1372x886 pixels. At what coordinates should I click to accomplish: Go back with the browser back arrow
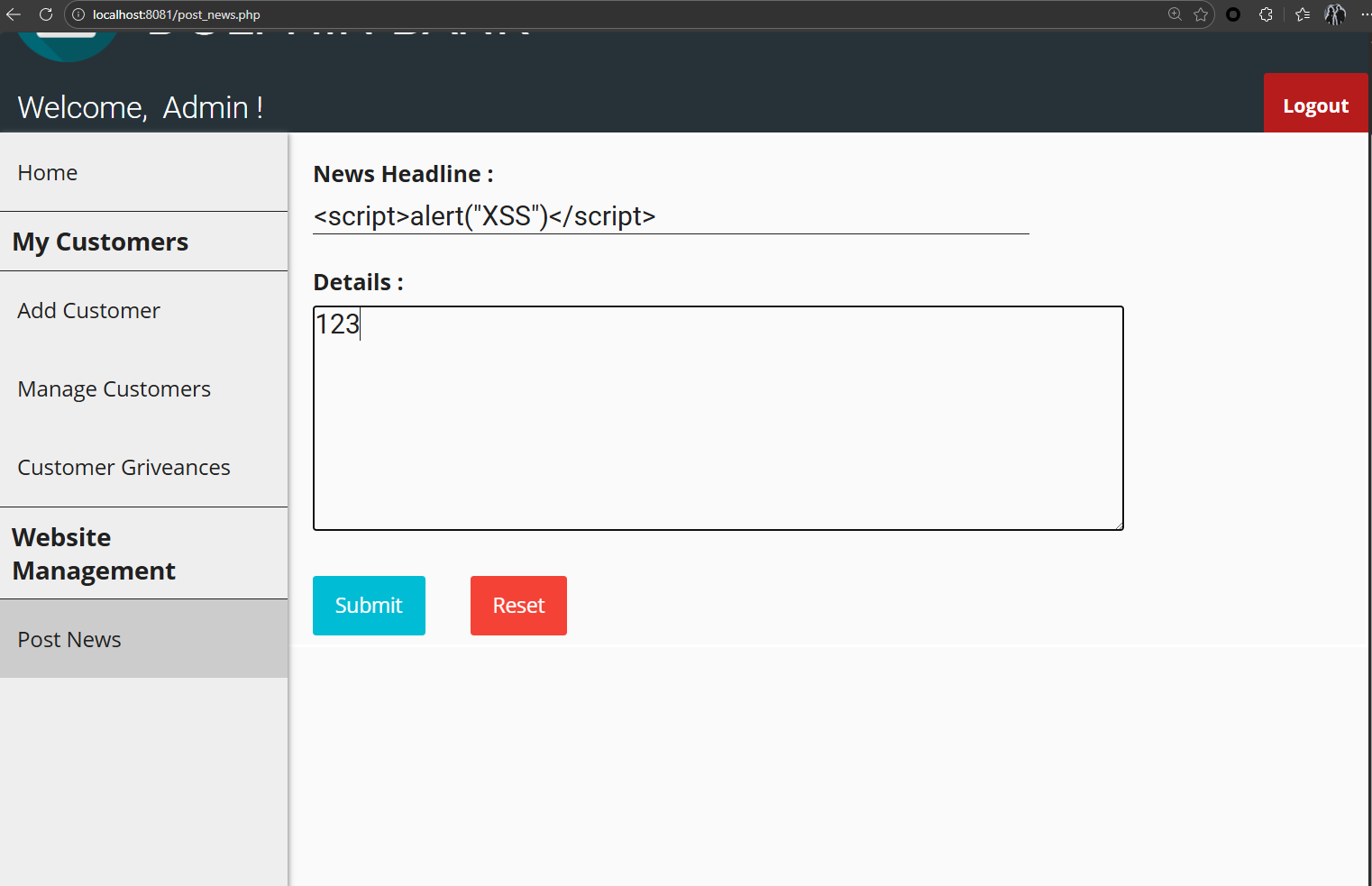[14, 14]
